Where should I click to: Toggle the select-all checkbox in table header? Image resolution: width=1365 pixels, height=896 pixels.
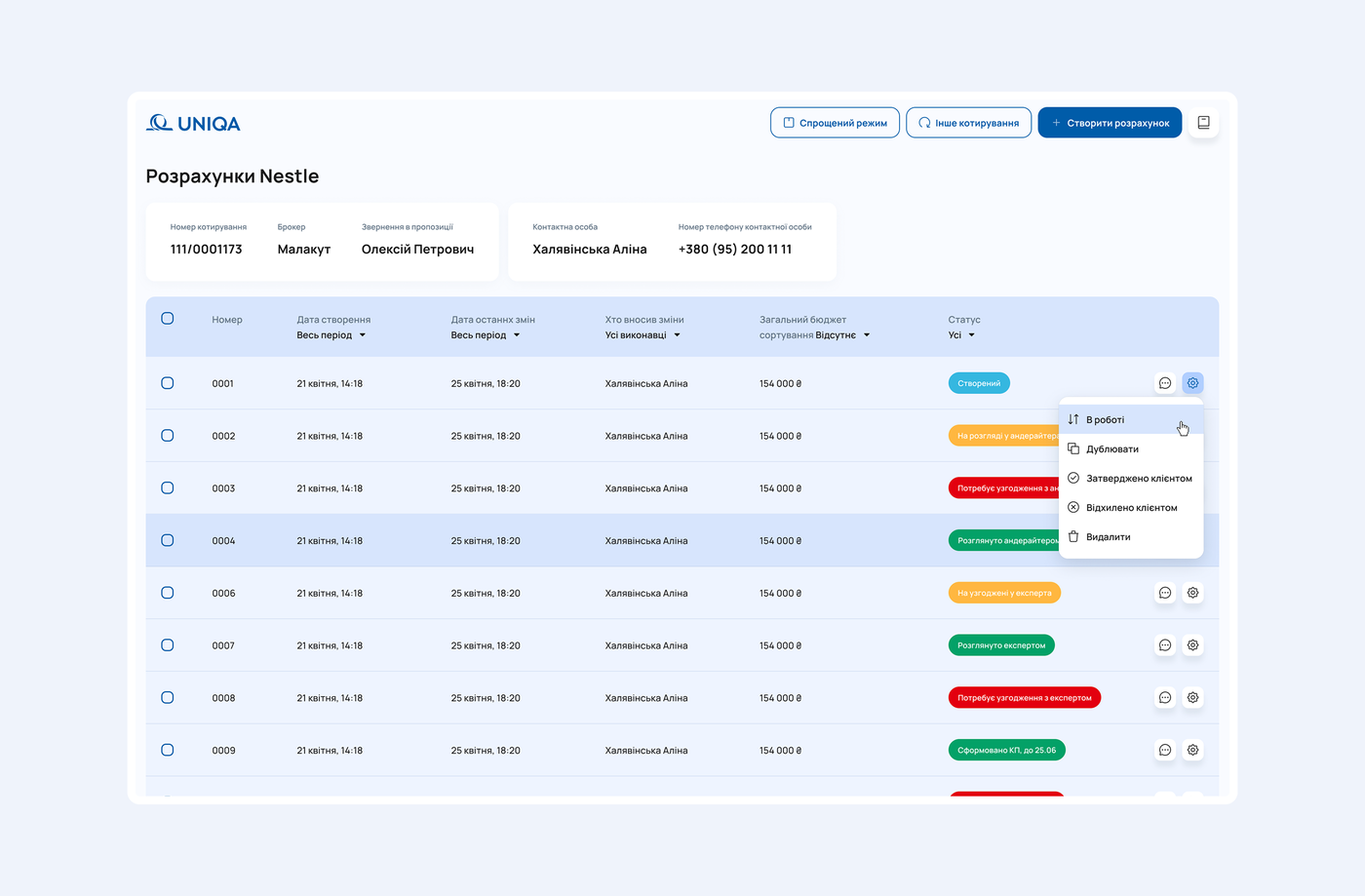[x=168, y=319]
